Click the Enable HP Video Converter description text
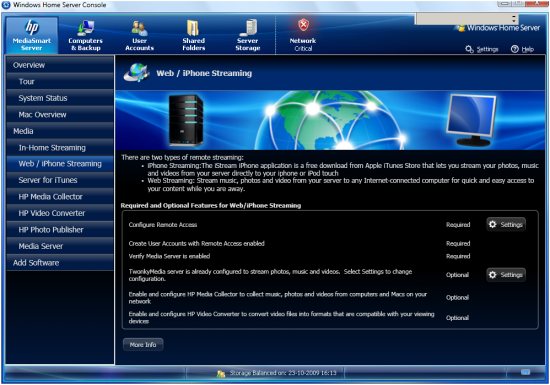 point(281,317)
